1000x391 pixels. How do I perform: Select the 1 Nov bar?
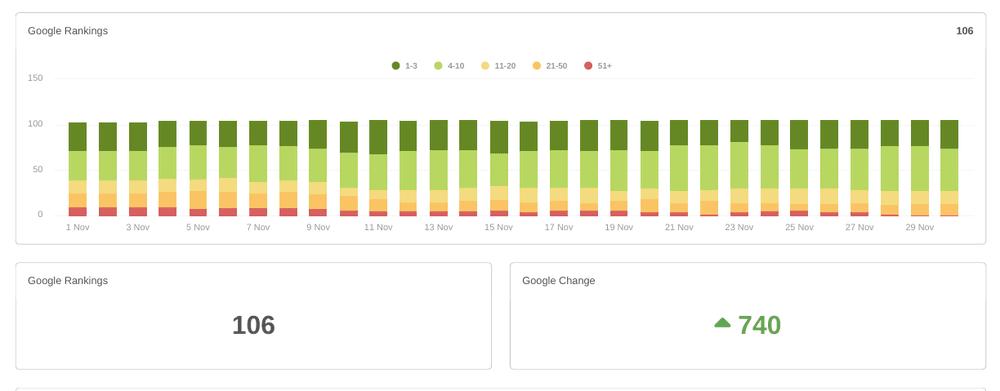pyautogui.click(x=78, y=169)
